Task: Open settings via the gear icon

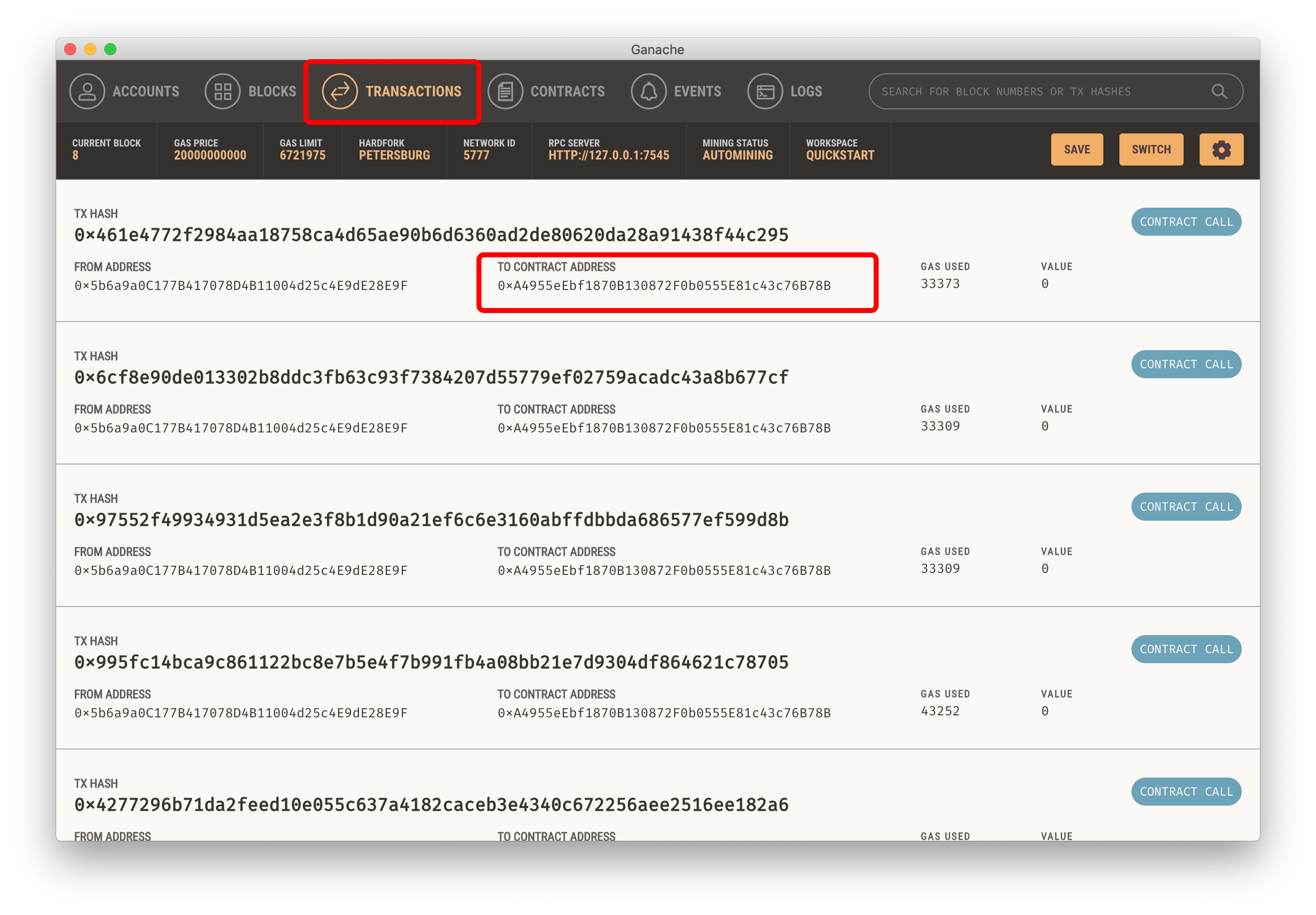Action: click(1221, 149)
